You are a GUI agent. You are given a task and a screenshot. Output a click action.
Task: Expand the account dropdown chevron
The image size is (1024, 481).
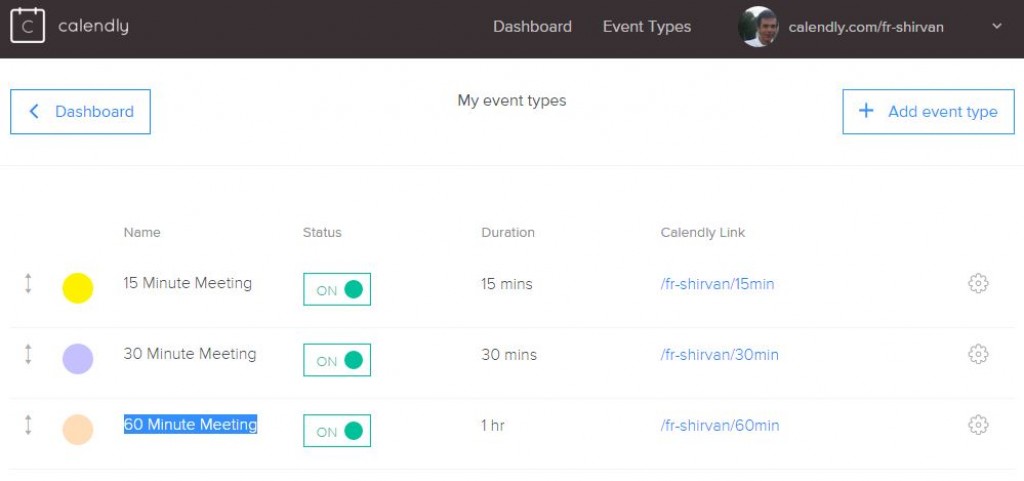tap(997, 26)
